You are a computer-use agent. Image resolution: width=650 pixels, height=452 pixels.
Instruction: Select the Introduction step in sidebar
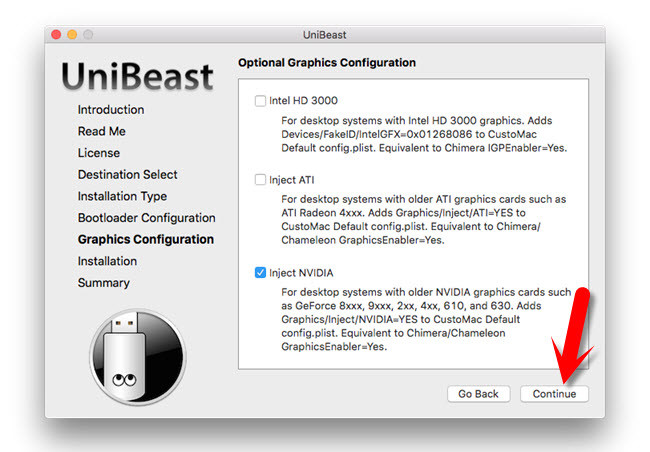(111, 110)
